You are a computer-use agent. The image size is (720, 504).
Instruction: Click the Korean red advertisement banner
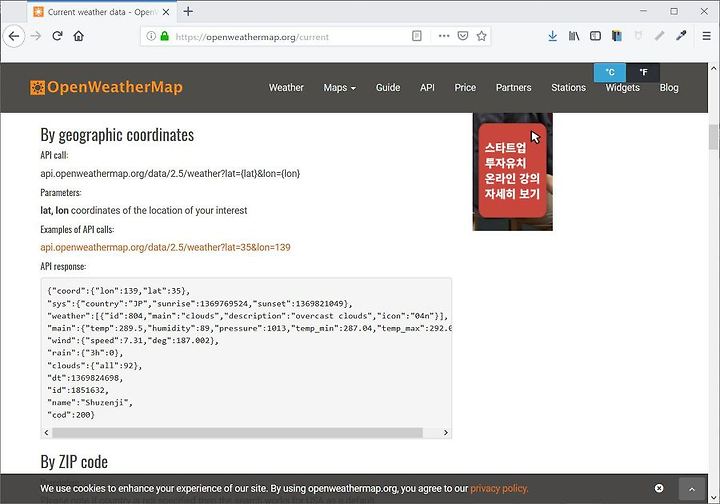pos(512,171)
